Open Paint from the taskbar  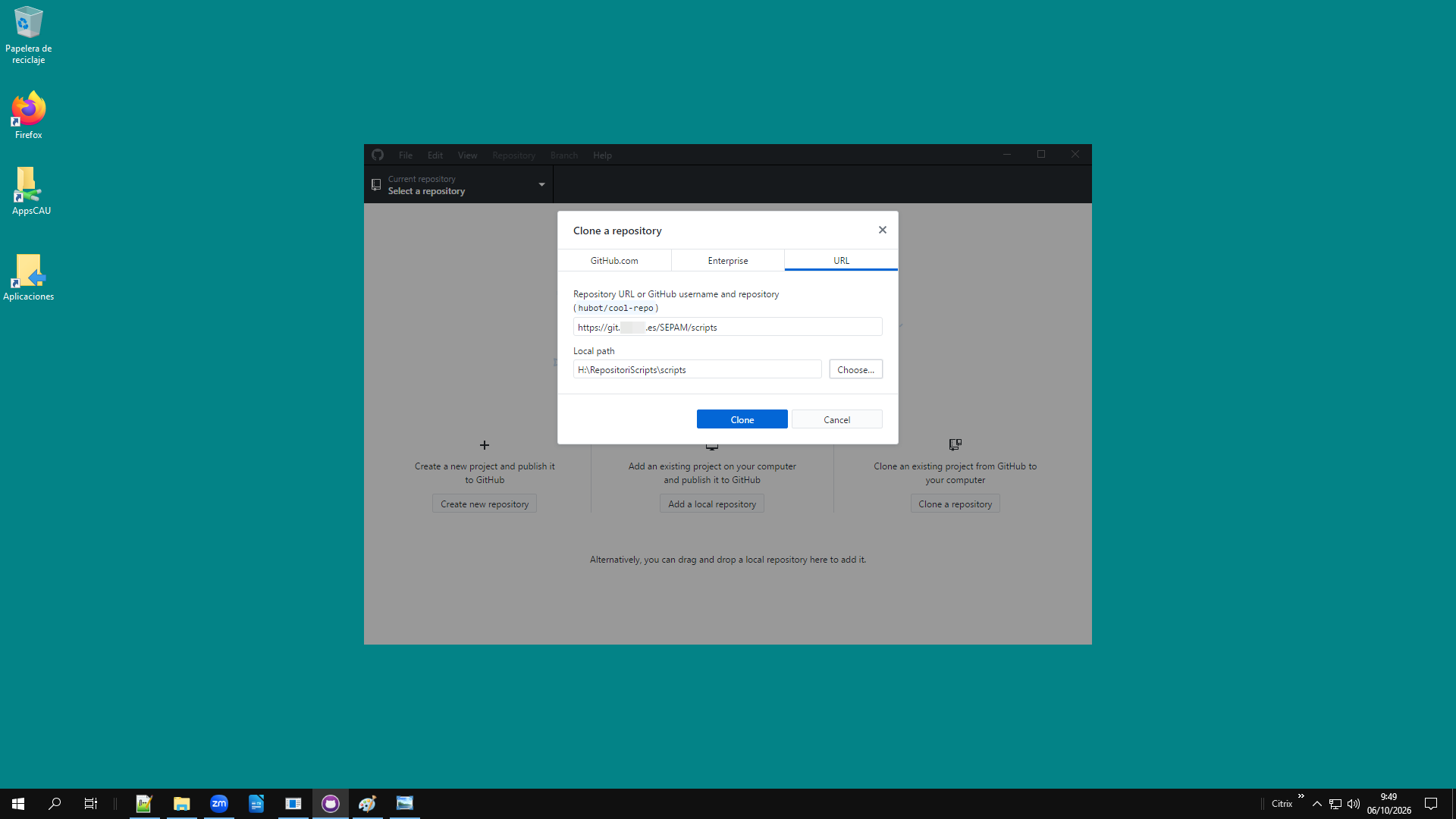pyautogui.click(x=367, y=803)
